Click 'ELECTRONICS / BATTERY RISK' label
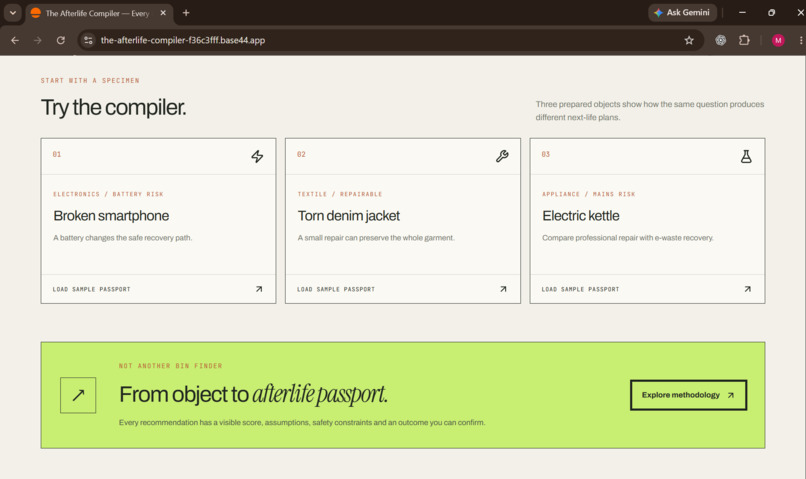 pyautogui.click(x=108, y=194)
